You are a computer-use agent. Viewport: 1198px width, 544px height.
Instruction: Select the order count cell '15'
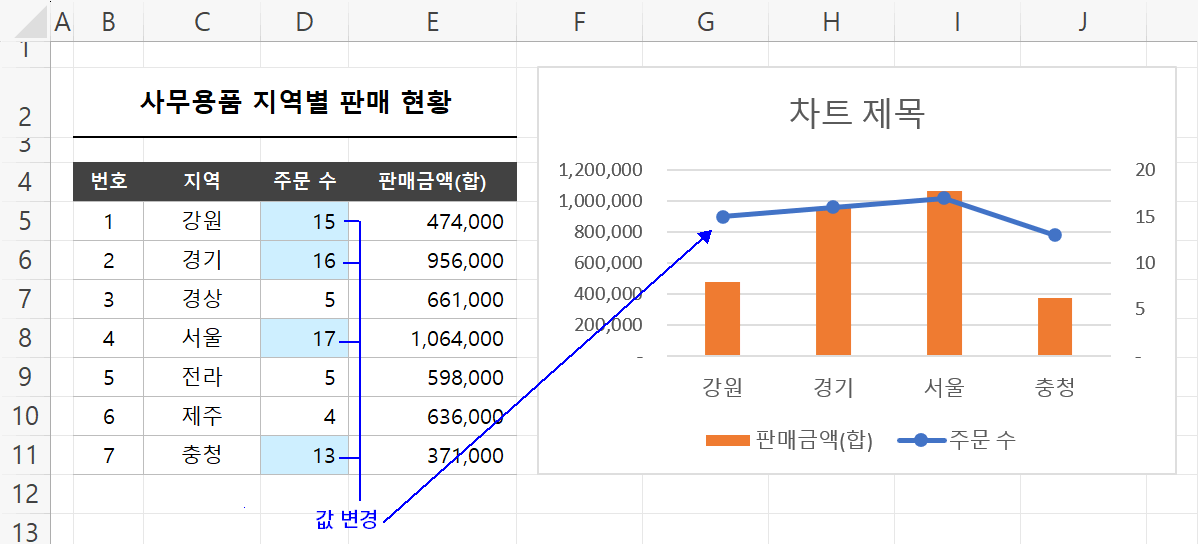coord(304,222)
